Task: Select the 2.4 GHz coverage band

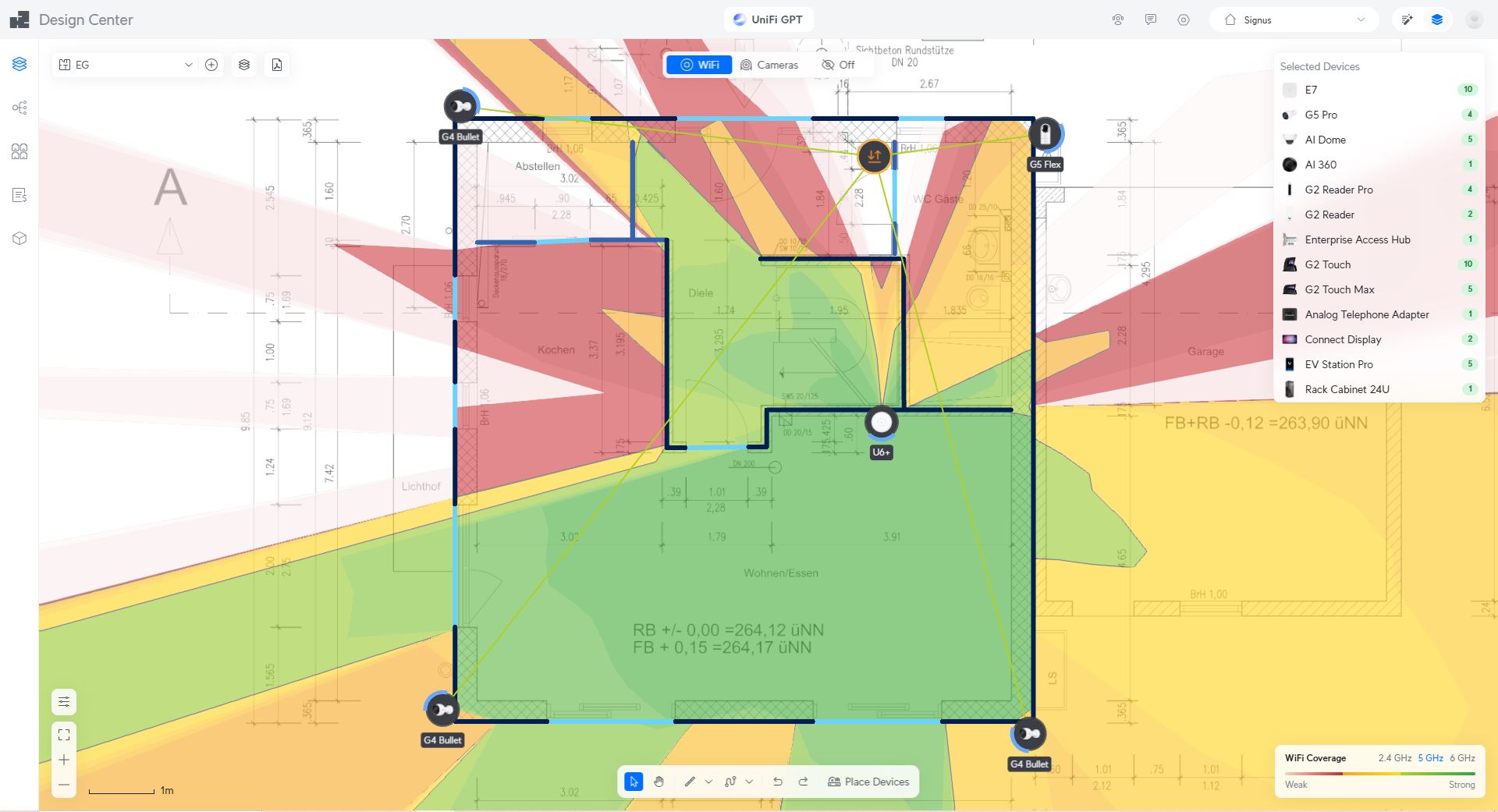Action: coord(1394,757)
